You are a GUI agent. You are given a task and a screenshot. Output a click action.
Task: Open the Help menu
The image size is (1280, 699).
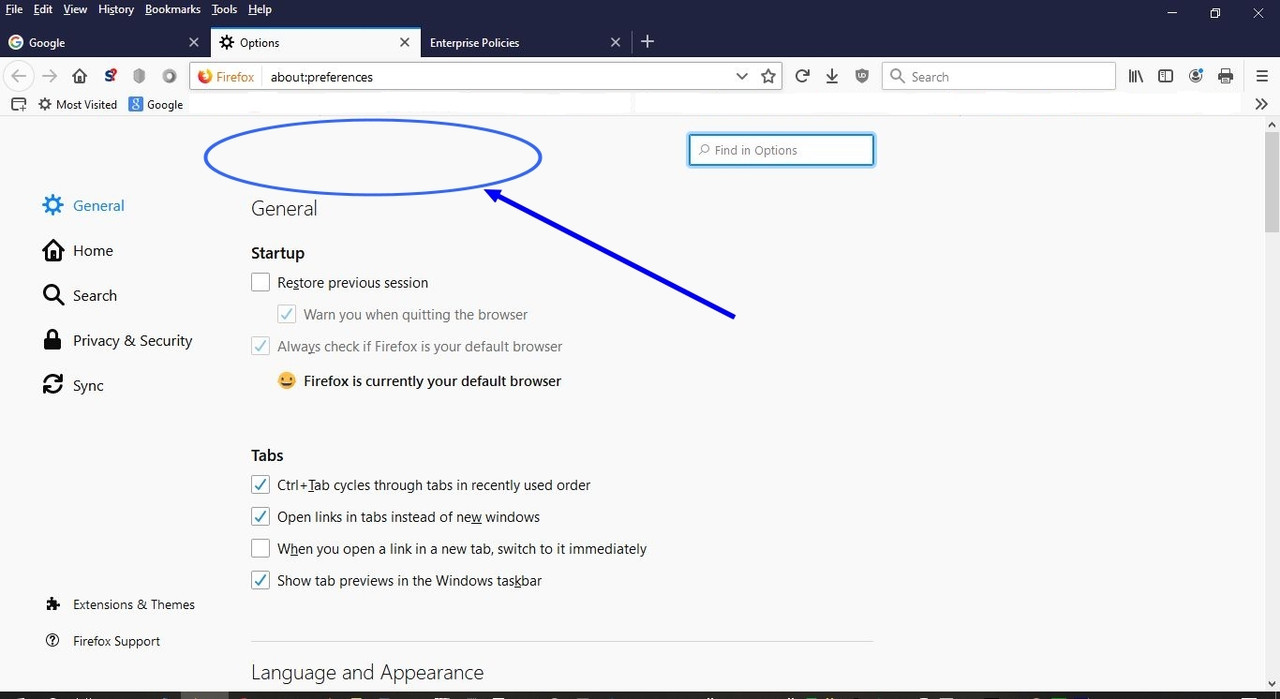point(260,9)
